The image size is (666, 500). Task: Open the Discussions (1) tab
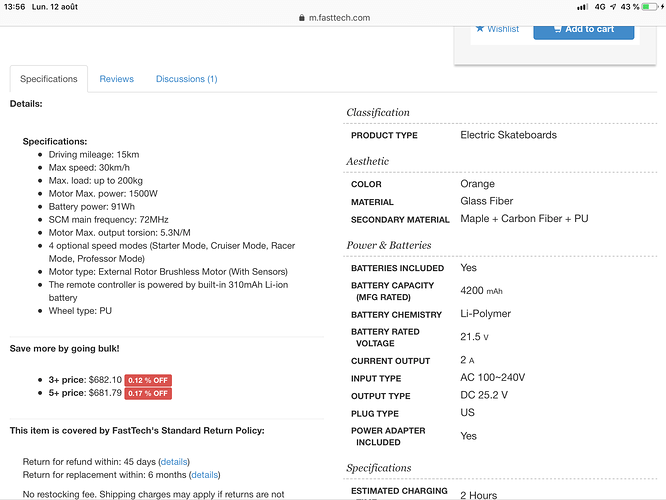click(186, 79)
